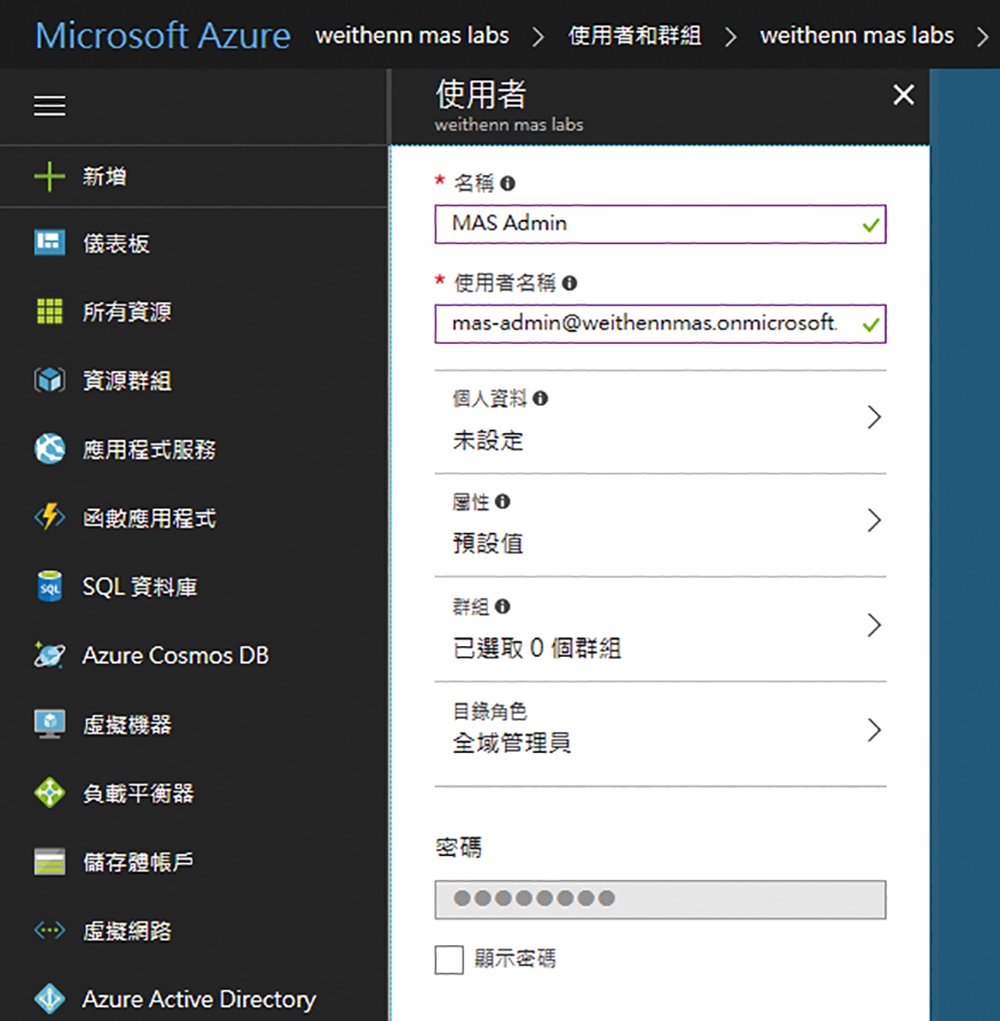Click 已選取 0 個群組 text
This screenshot has height=1021, width=1000.
(x=537, y=648)
